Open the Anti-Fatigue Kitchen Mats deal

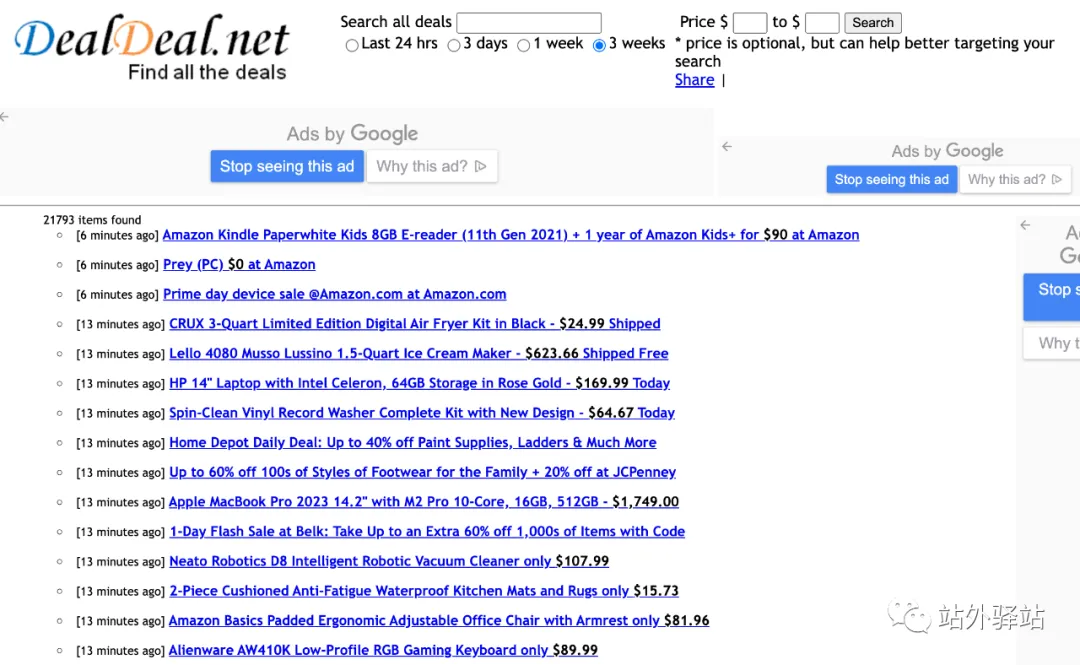click(x=424, y=591)
